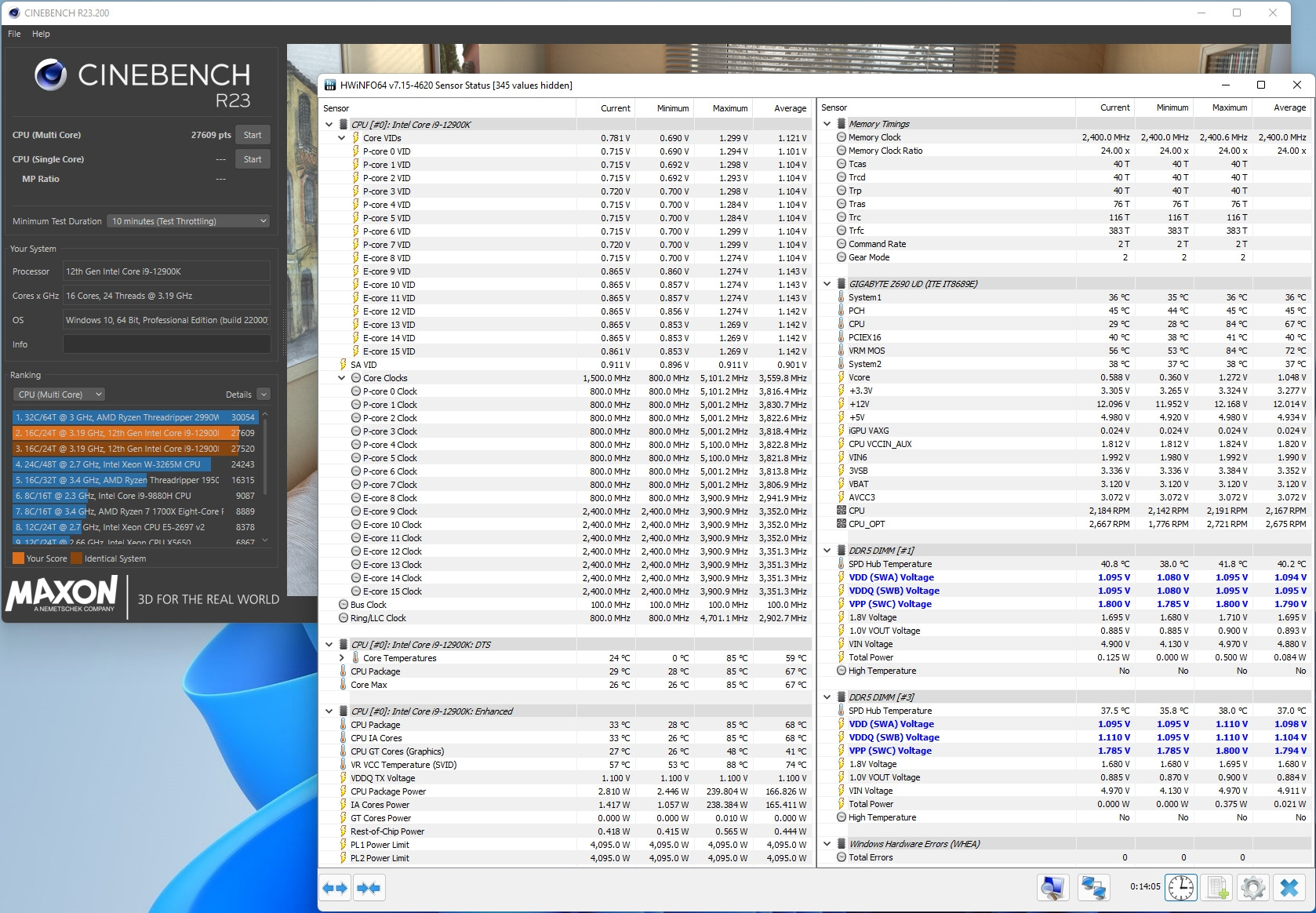This screenshot has width=1316, height=913.
Task: Open HWiNFO settings via the gear icon
Action: point(1253,888)
